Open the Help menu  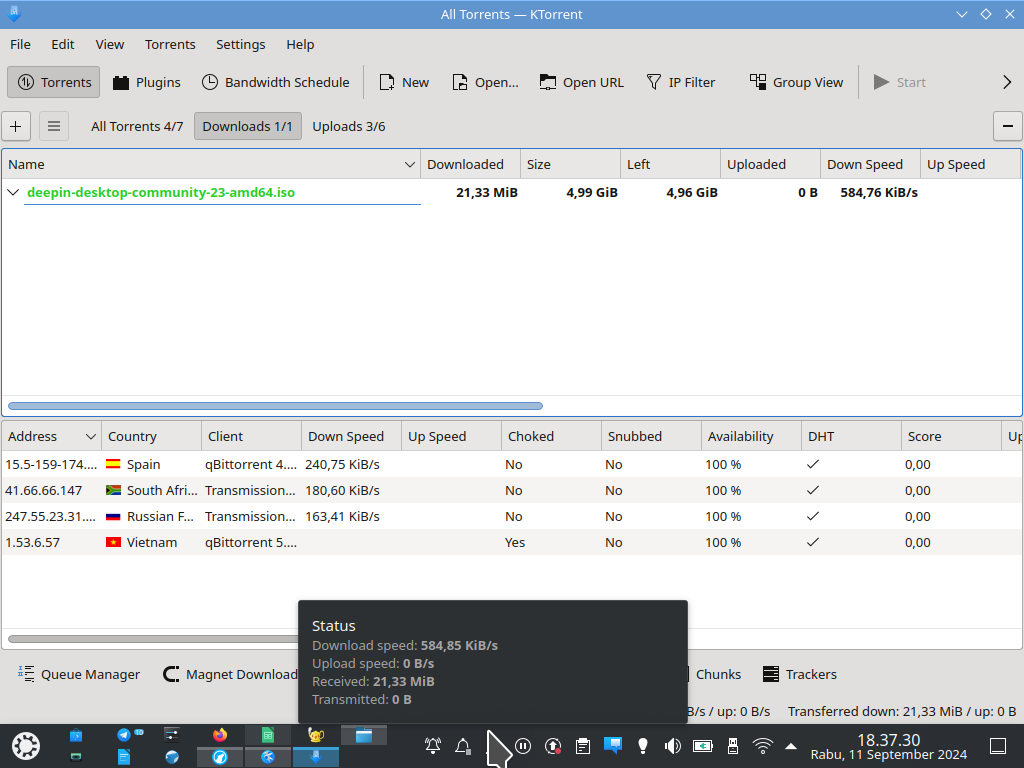click(300, 44)
